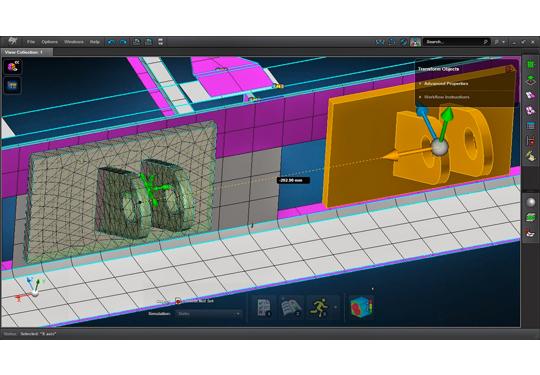This screenshot has height=375, width=540.
Task: Click the Redo arrow in the toolbar
Action: point(123,42)
